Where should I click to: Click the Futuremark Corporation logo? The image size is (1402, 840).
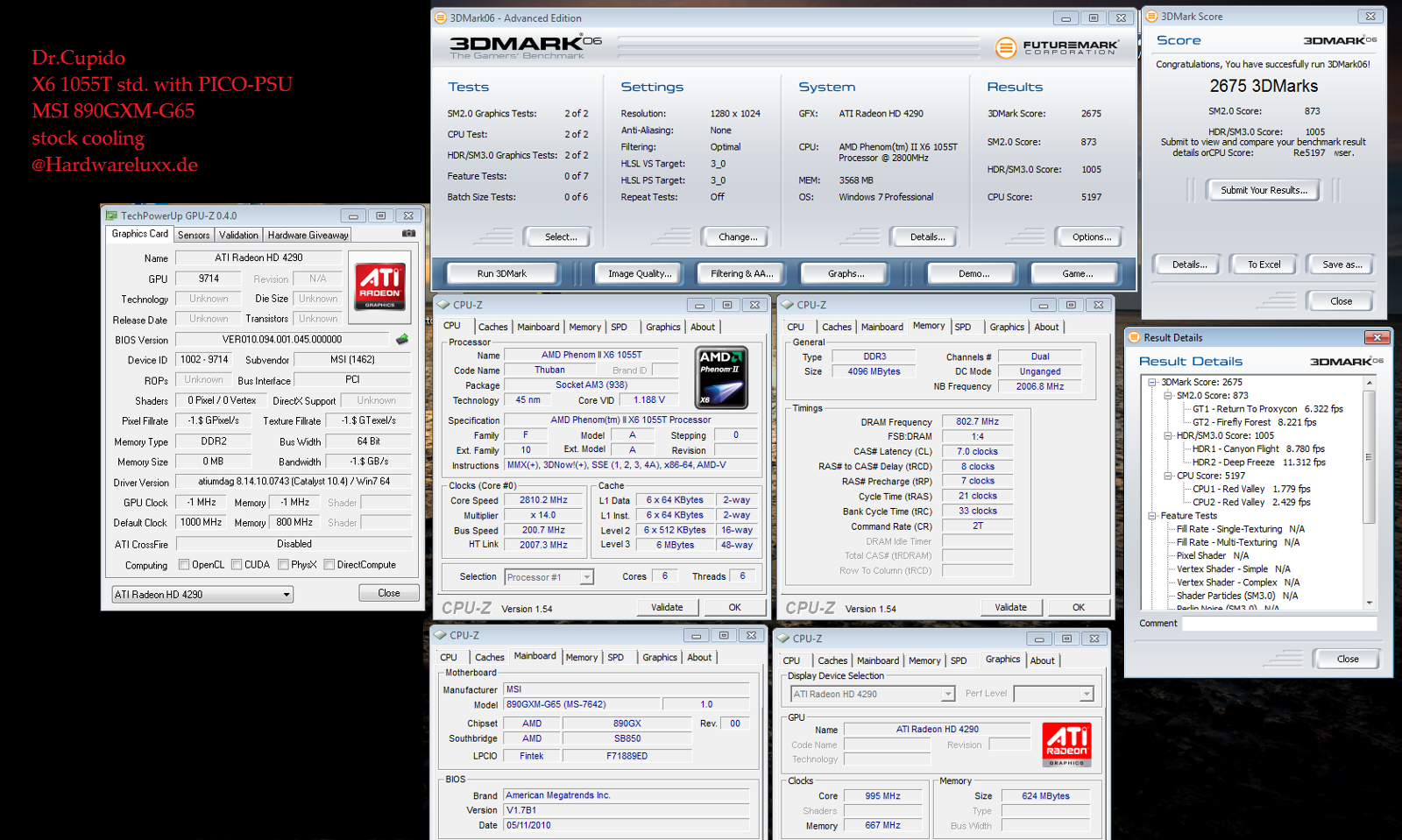1058,47
